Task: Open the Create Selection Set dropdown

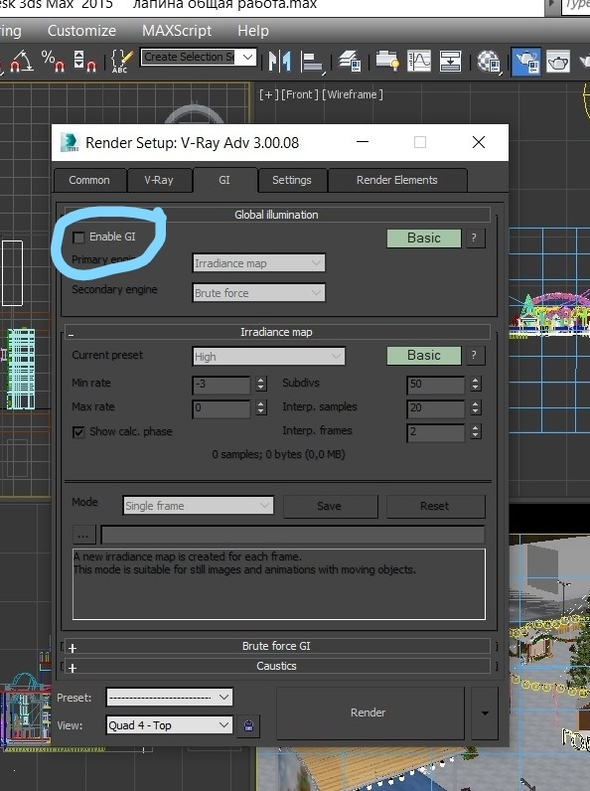Action: pyautogui.click(x=198, y=57)
